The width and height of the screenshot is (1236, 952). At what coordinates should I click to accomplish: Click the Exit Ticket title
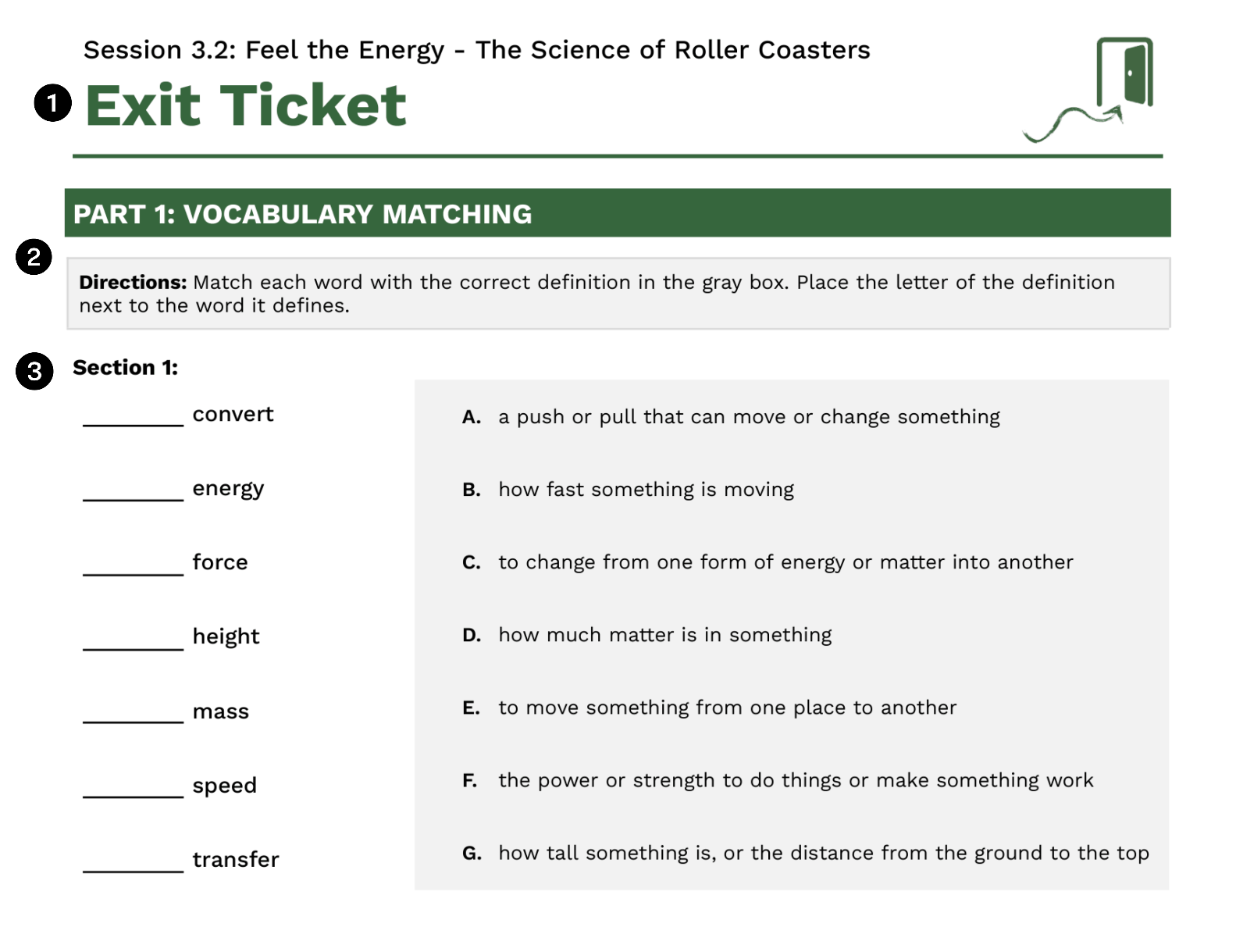tap(246, 105)
